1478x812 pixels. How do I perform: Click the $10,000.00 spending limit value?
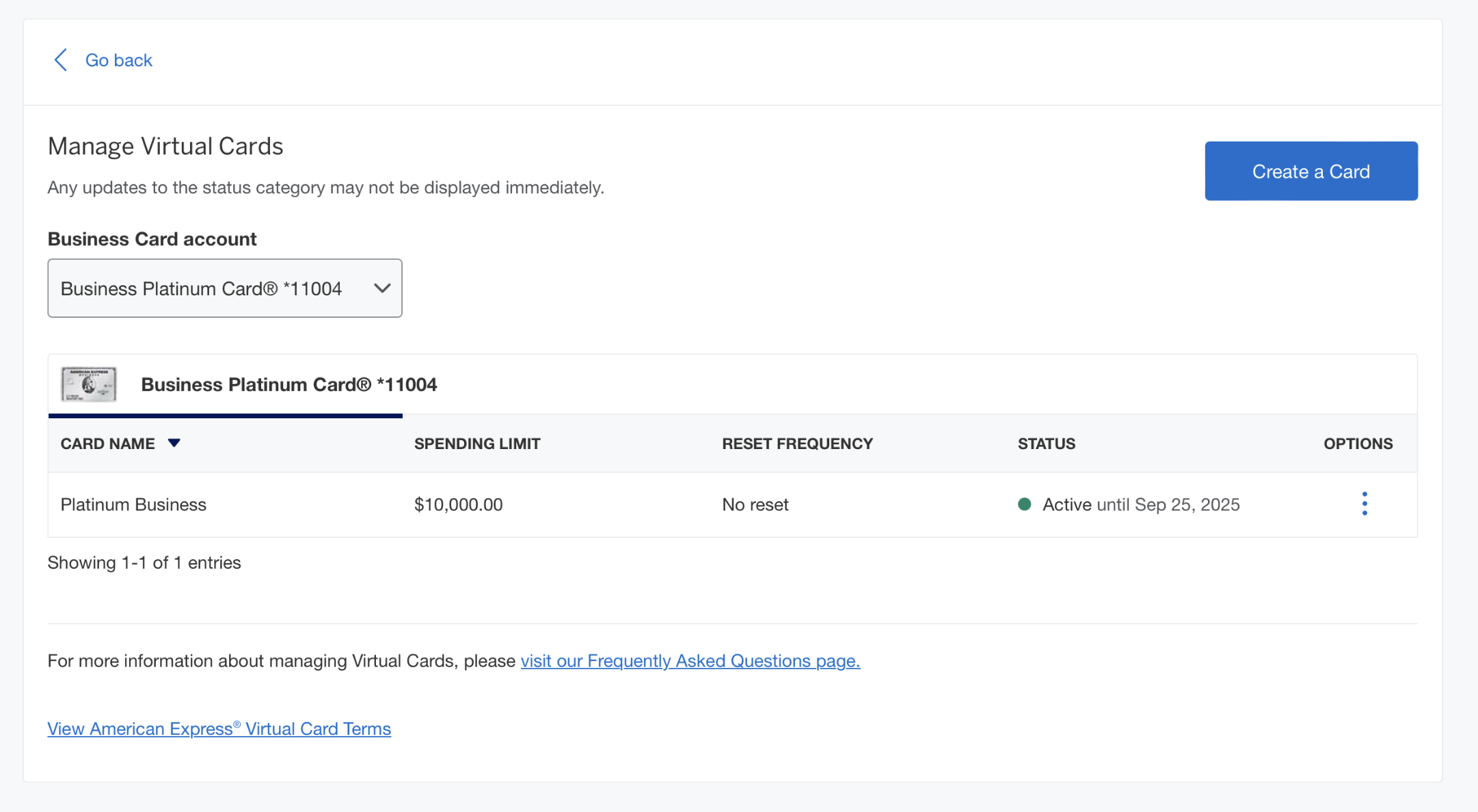tap(458, 504)
